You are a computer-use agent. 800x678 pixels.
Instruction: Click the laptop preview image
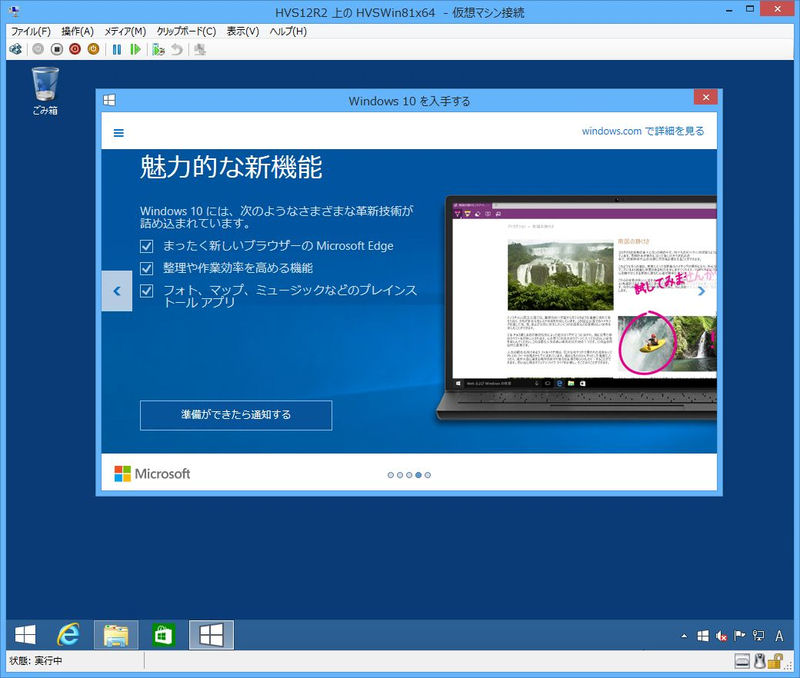577,308
